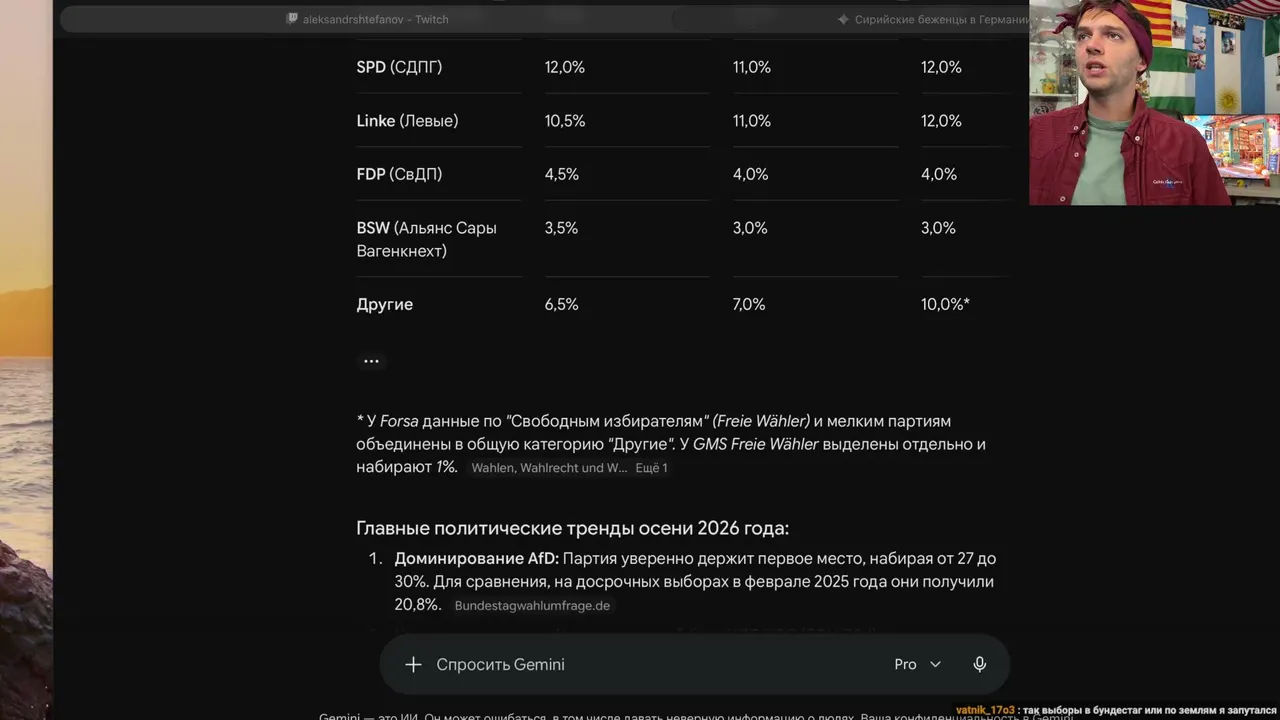Viewport: 1280px width, 720px height.
Task: Click the FDP (СвДП) row label
Action: (x=399, y=175)
